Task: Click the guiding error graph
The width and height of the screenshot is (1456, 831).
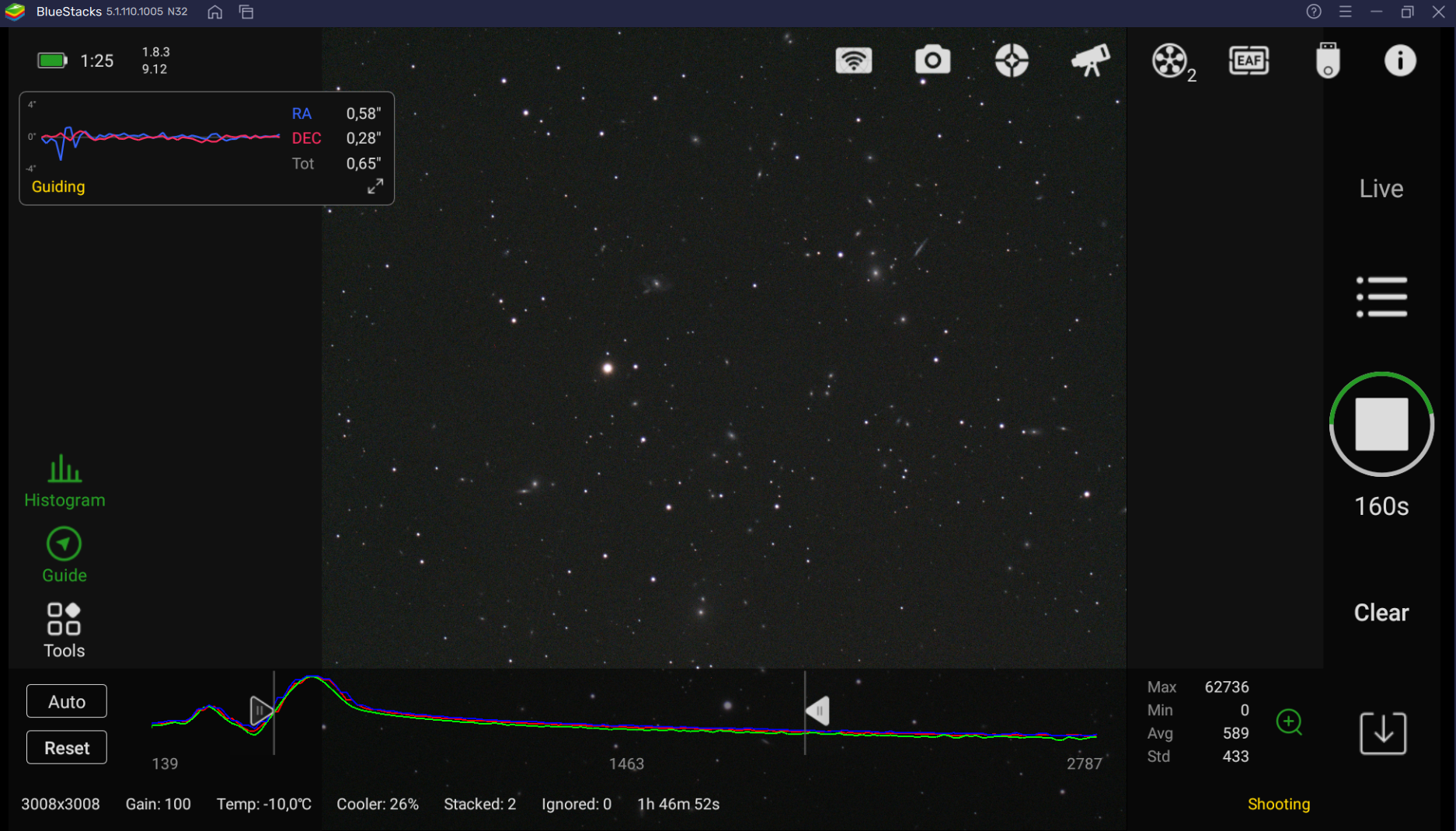Action: tap(159, 137)
